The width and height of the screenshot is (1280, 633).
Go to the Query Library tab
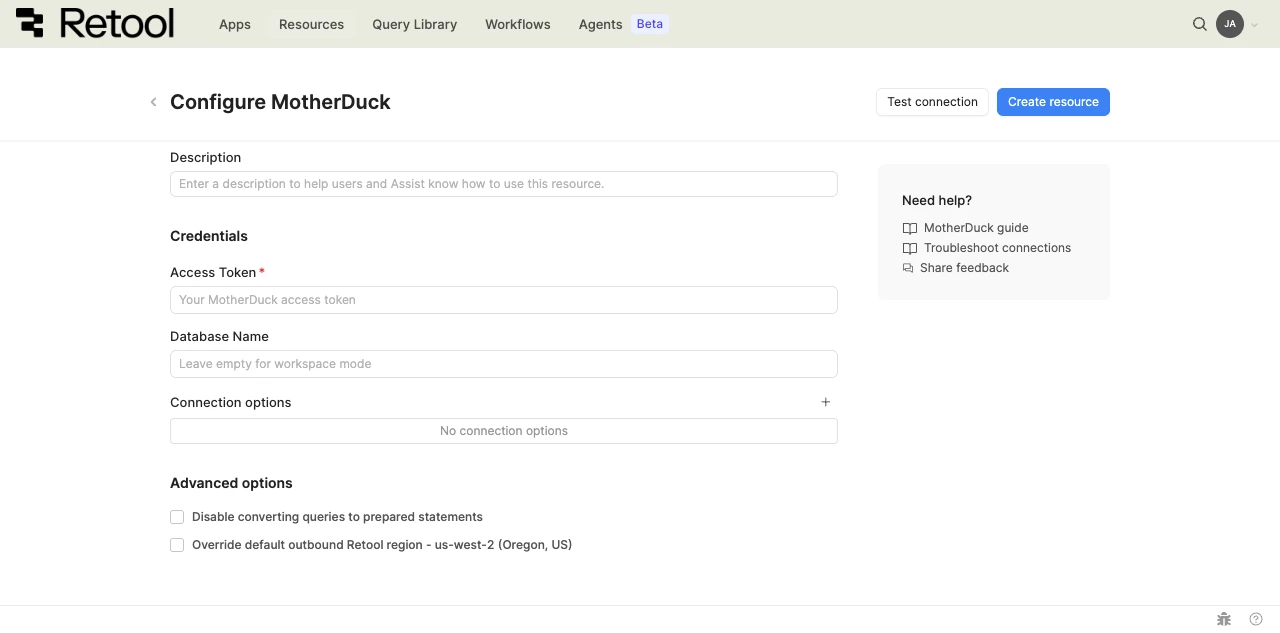pyautogui.click(x=414, y=24)
